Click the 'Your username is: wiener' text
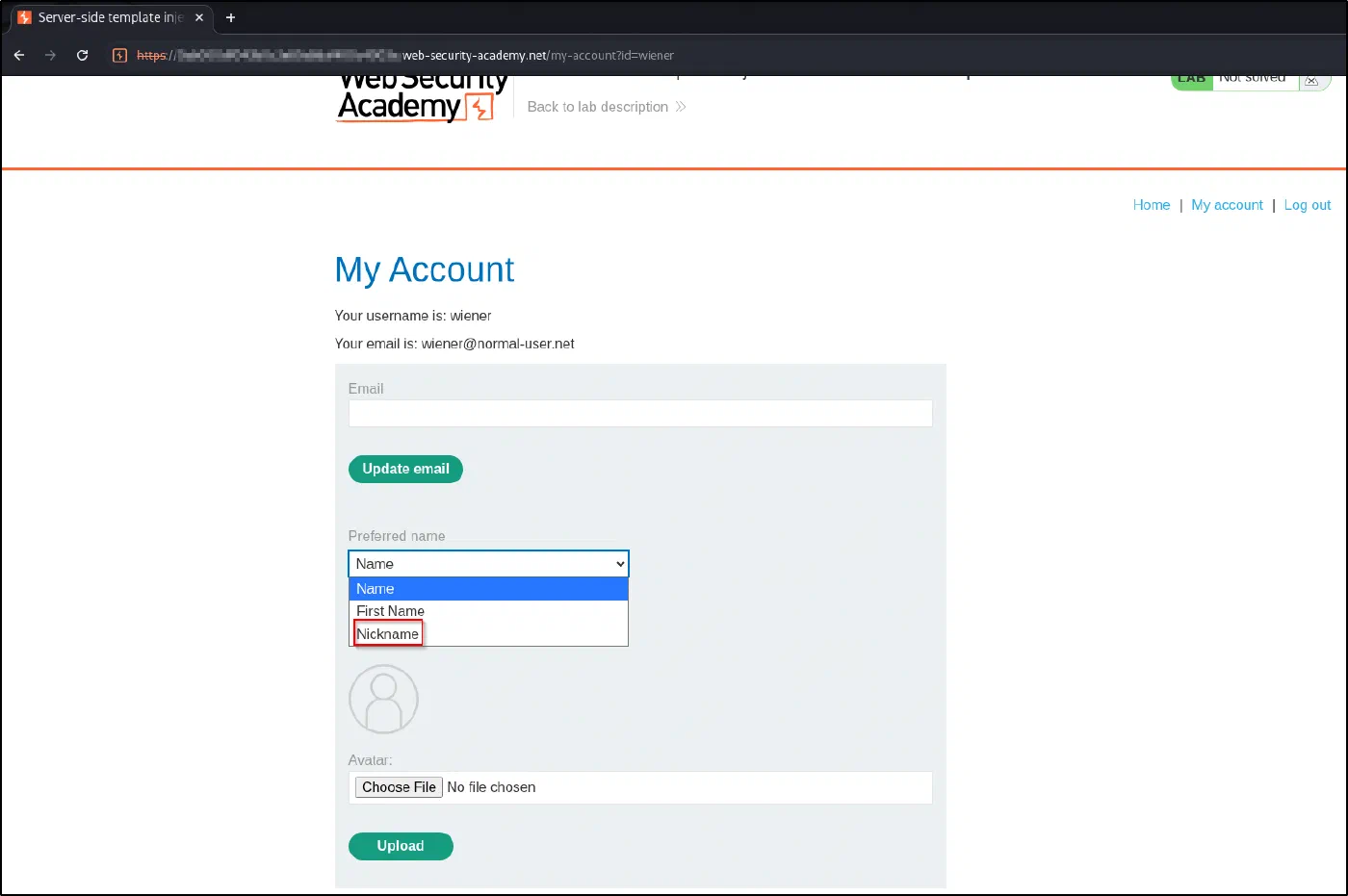 pos(413,316)
